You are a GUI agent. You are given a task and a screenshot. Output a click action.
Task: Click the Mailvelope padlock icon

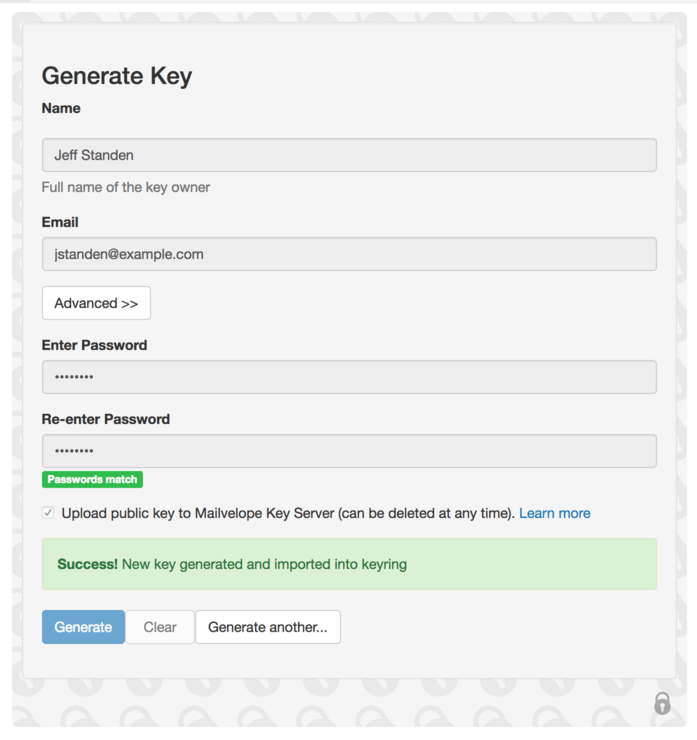(x=662, y=703)
